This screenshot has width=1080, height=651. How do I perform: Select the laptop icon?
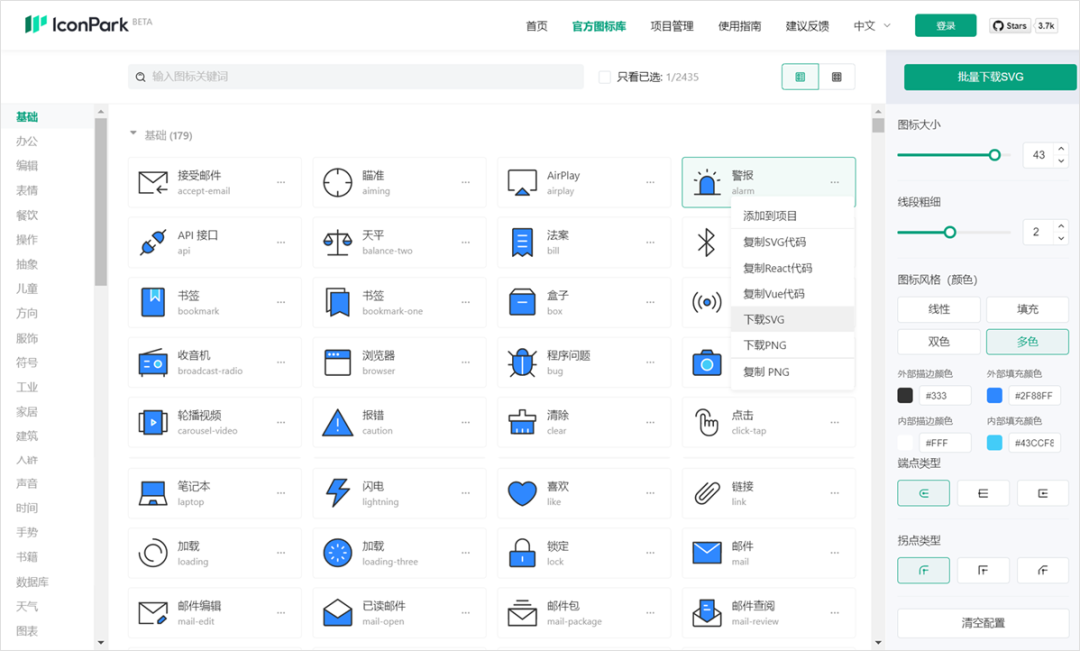tap(153, 493)
